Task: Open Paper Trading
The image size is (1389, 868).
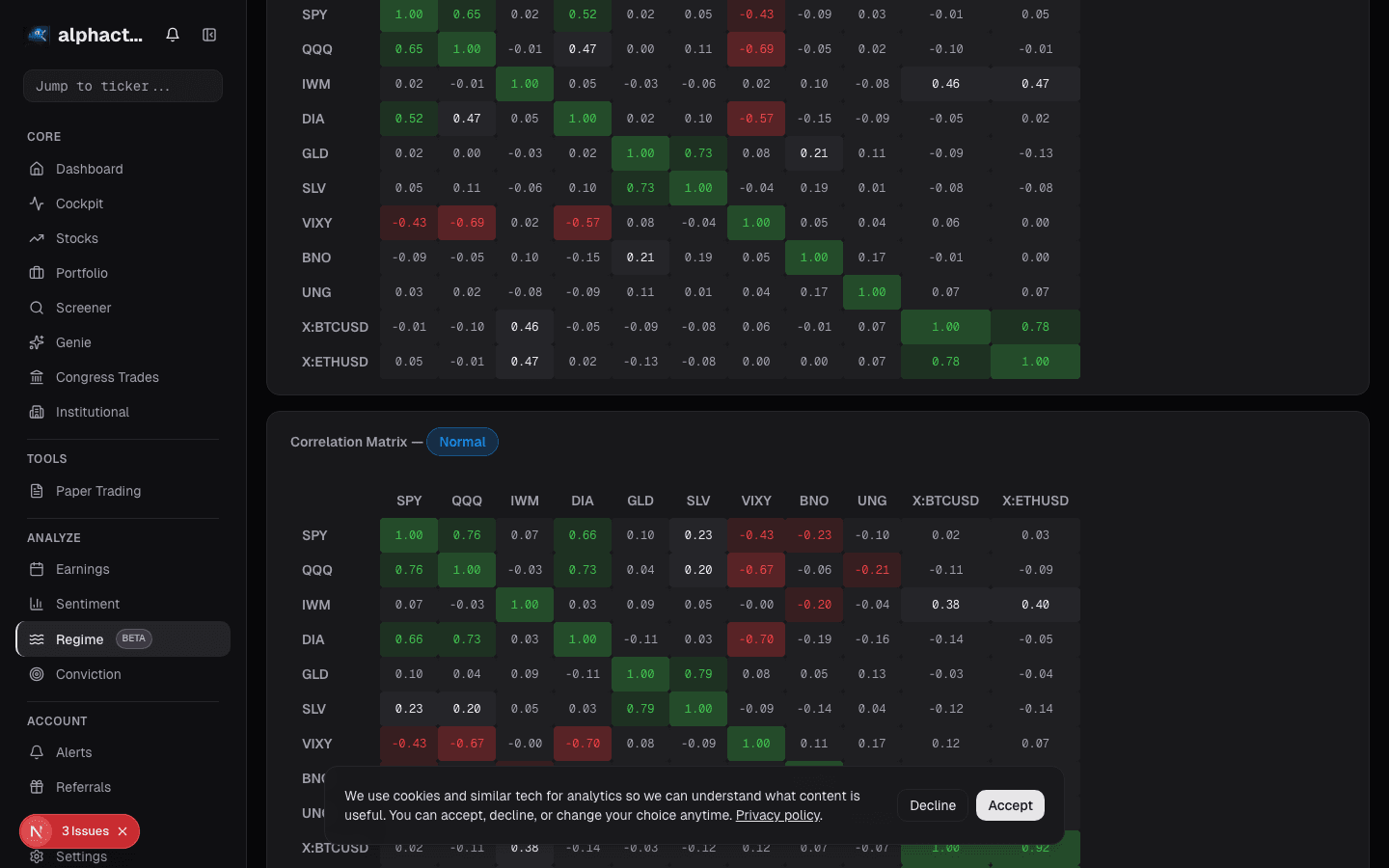Action: click(x=98, y=491)
